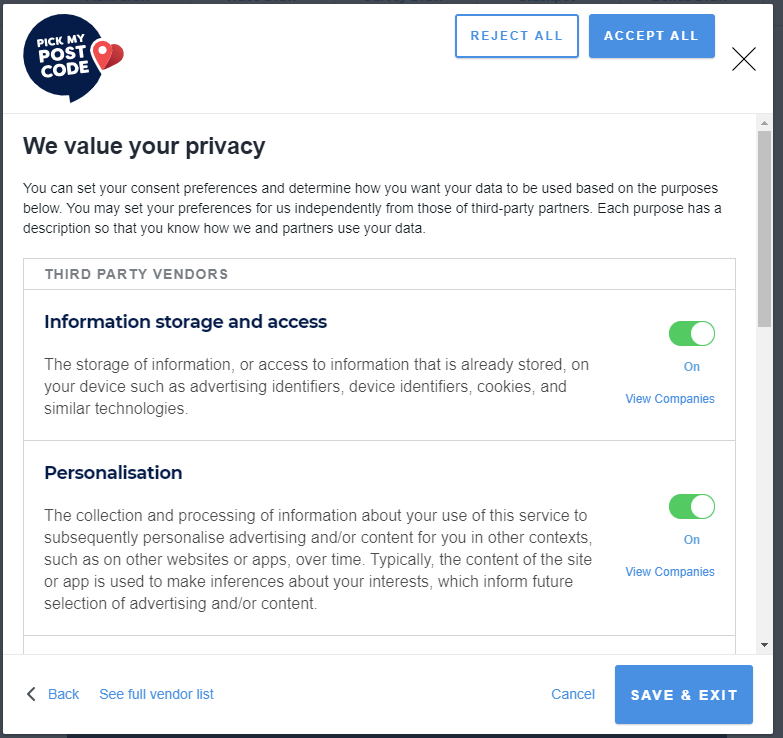Screen dimensions: 783x738
Task: Close the privacy dialog with X icon
Action: tap(744, 59)
